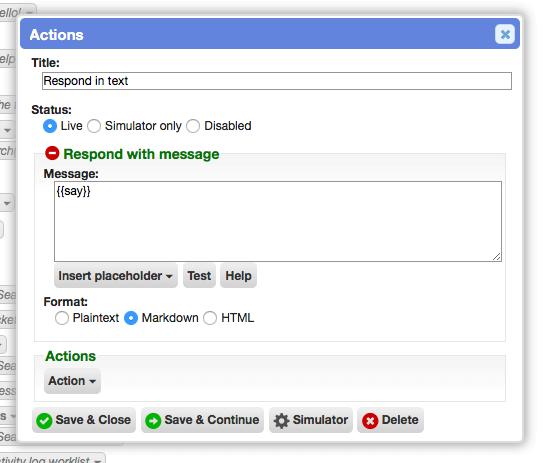Click the gear icon on the Simulator button

tap(281, 421)
